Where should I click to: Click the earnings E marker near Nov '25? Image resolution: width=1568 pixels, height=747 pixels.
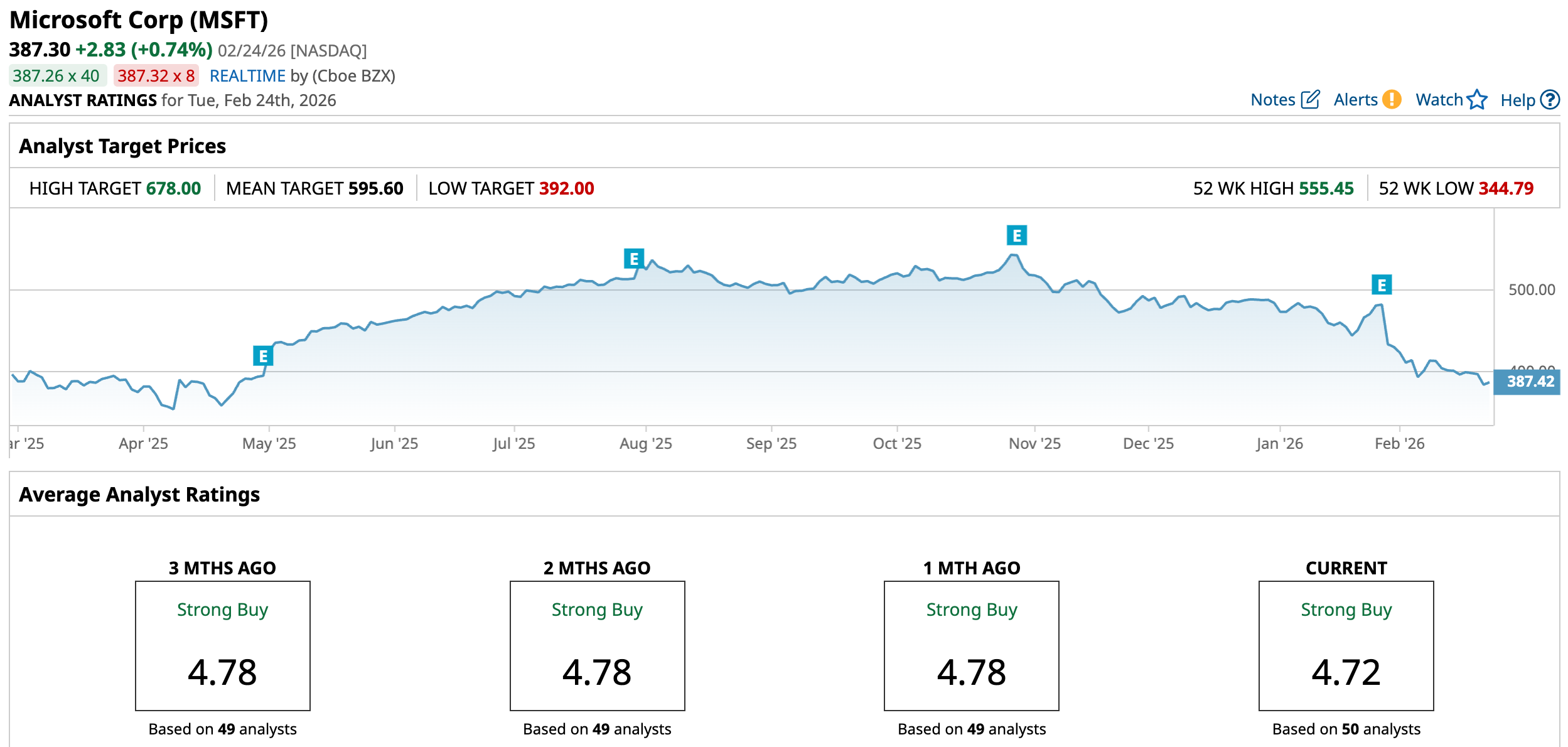pos(1016,235)
